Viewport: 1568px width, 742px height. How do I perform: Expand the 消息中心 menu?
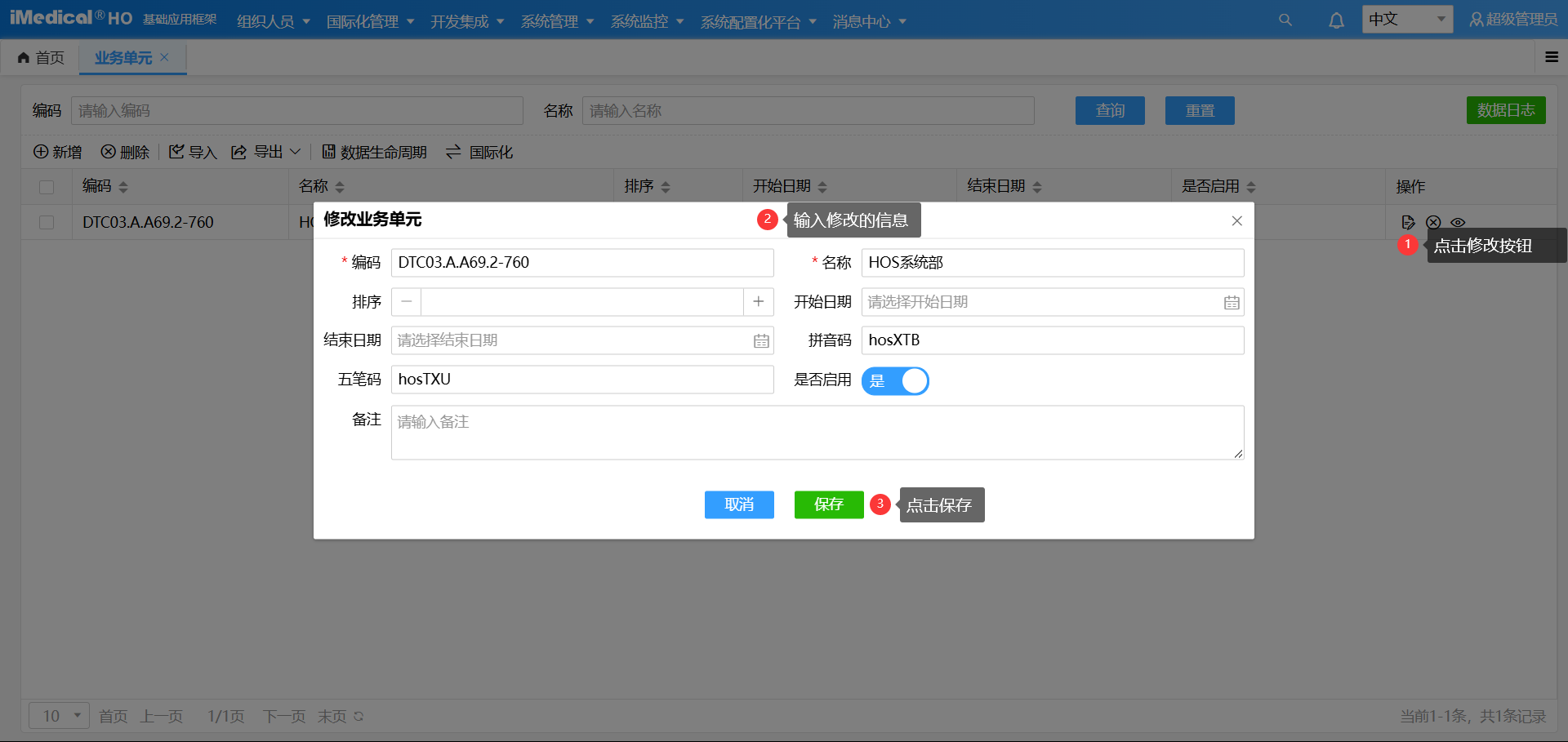[x=870, y=21]
